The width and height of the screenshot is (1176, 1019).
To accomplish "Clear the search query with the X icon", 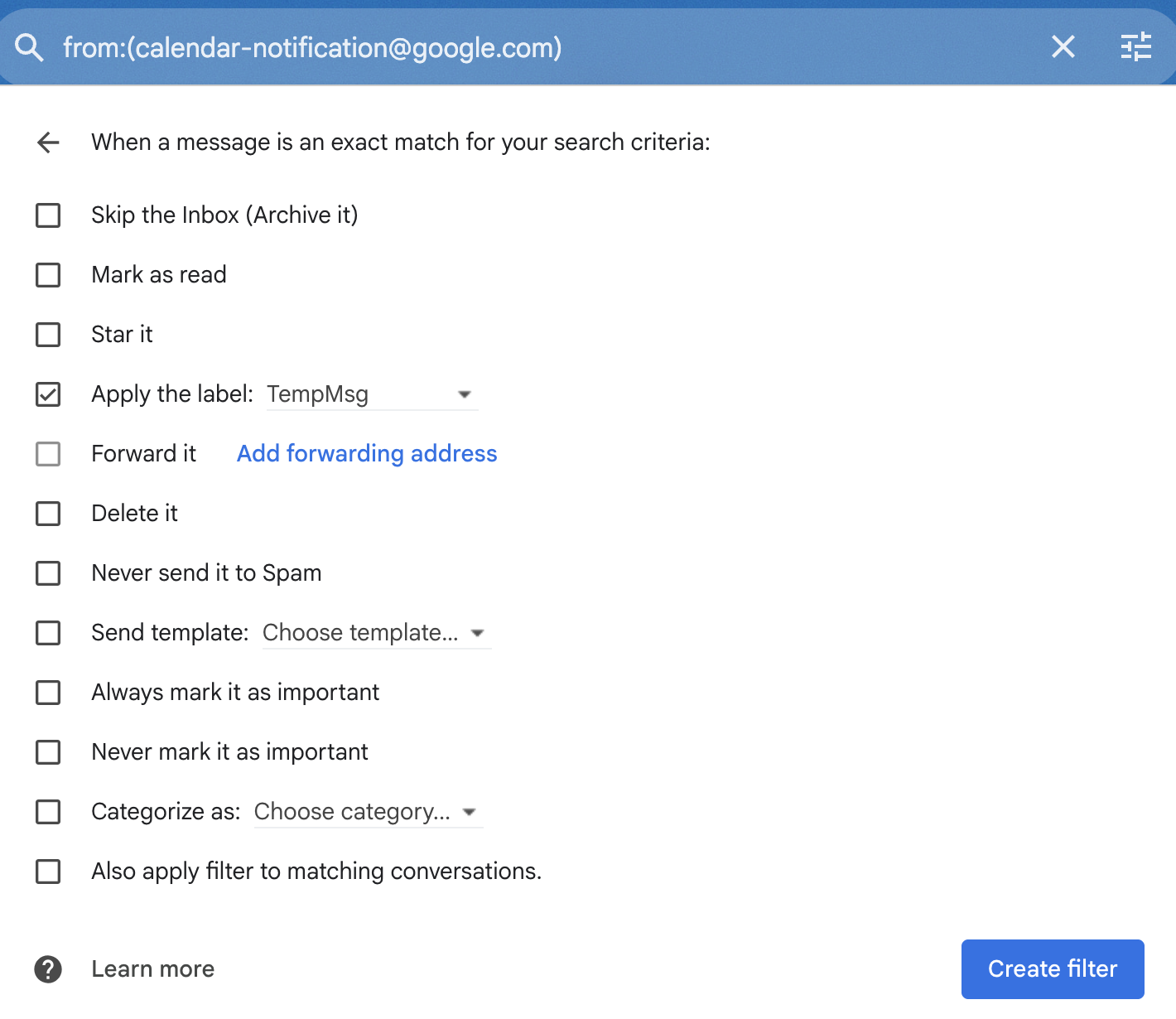I will 1063,47.
